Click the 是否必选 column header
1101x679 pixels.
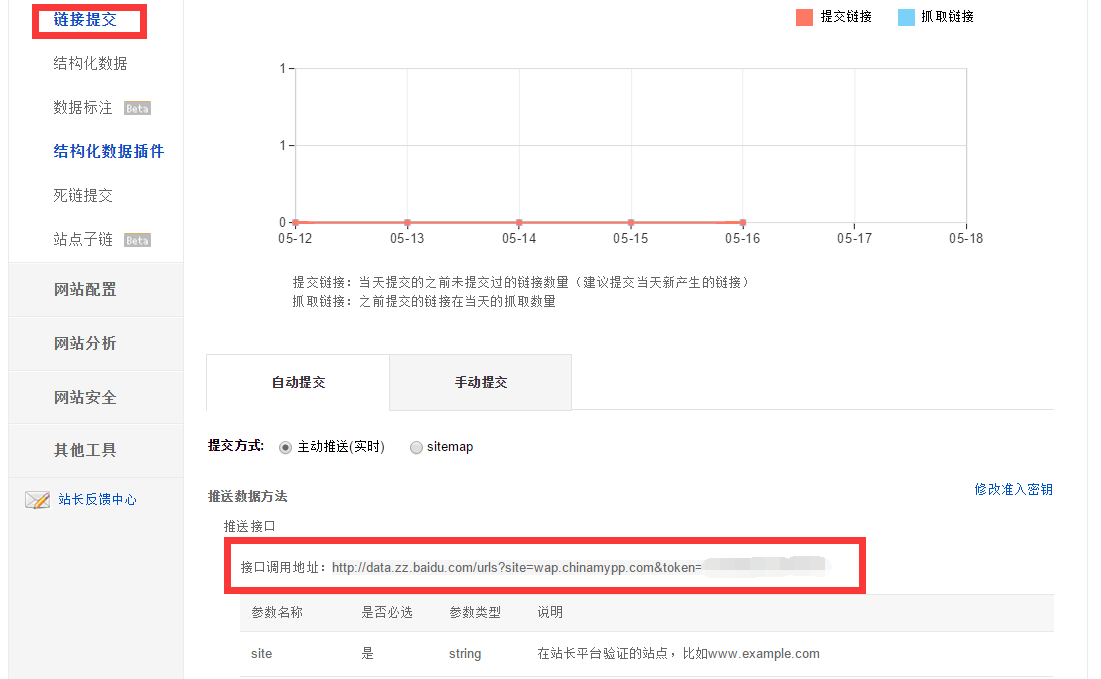(x=387, y=612)
